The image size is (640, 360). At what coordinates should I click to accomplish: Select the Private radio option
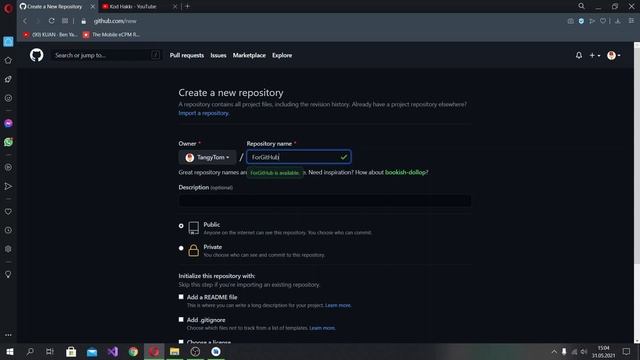click(181, 248)
